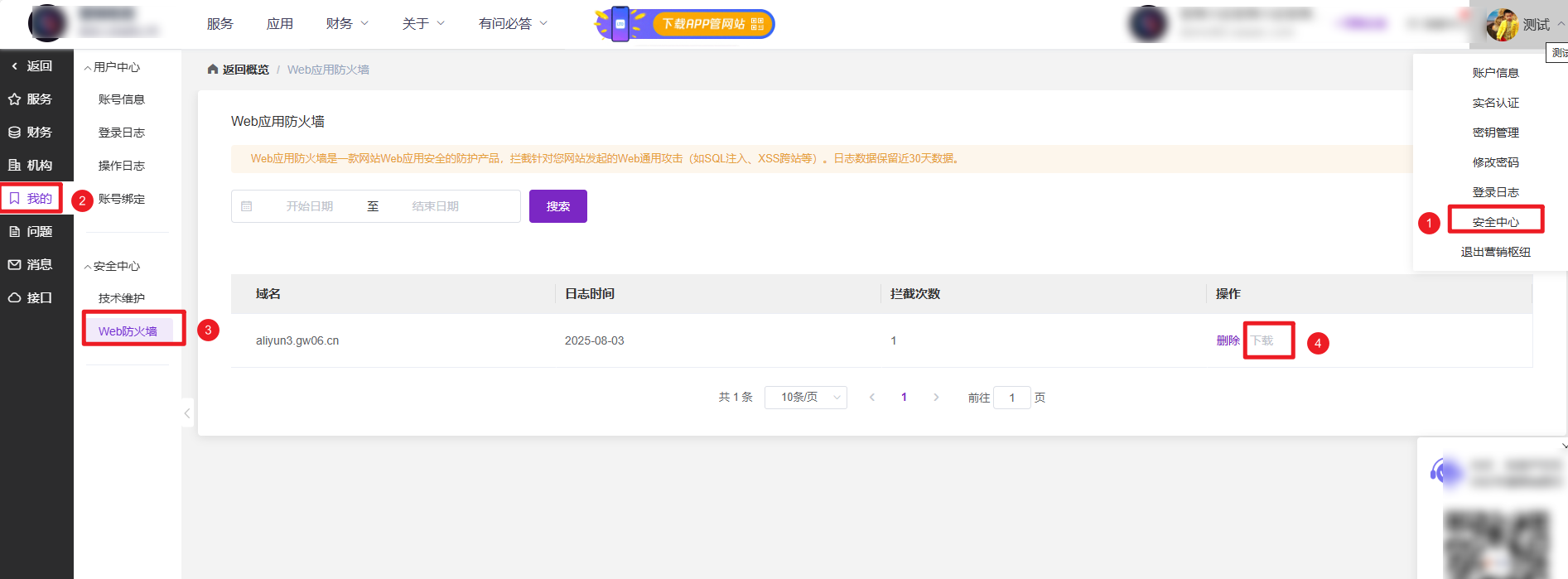Click the 开始日期 date field

(310, 206)
